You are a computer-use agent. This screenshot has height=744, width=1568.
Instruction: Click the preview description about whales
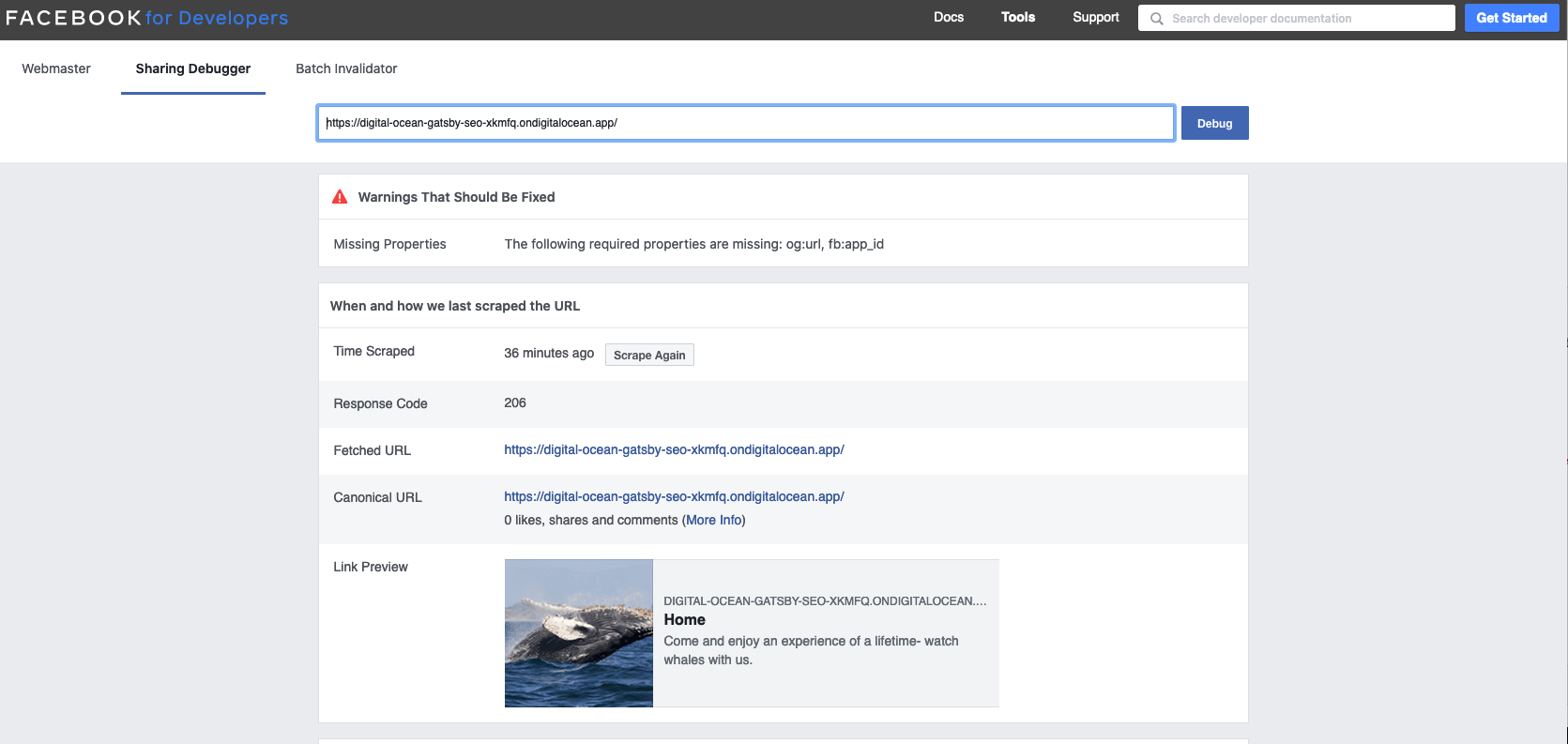pos(811,650)
